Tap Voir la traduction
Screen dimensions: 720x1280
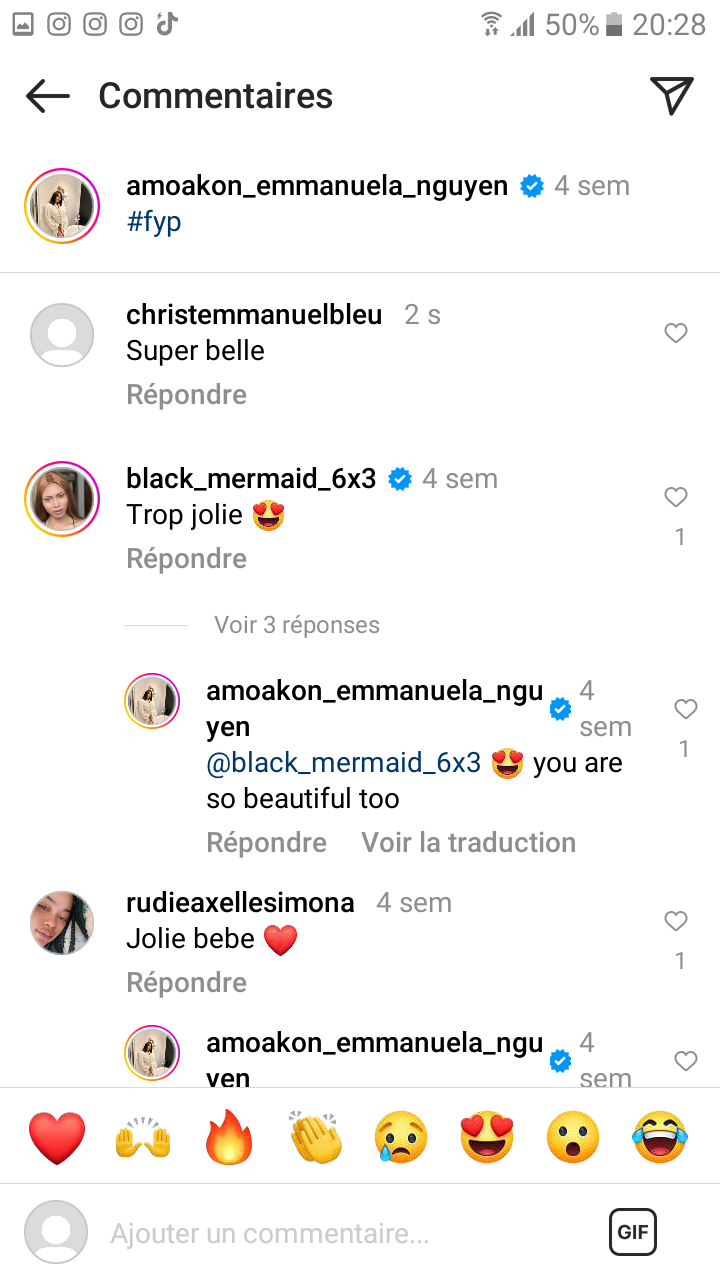click(468, 843)
